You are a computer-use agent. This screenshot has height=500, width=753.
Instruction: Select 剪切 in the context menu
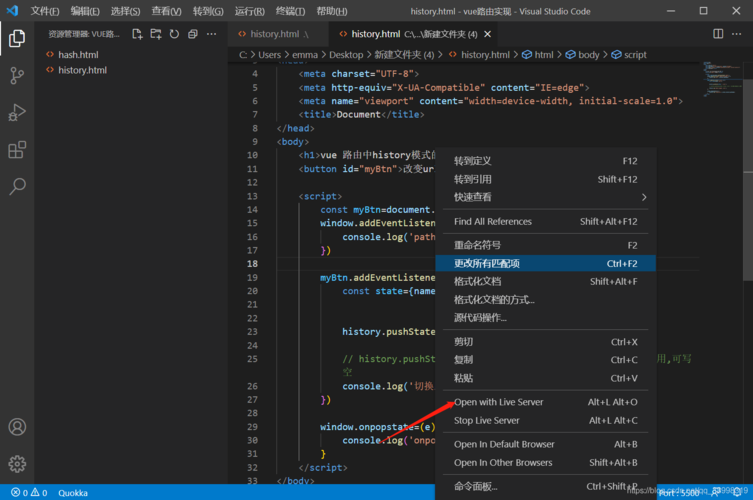[546, 341]
